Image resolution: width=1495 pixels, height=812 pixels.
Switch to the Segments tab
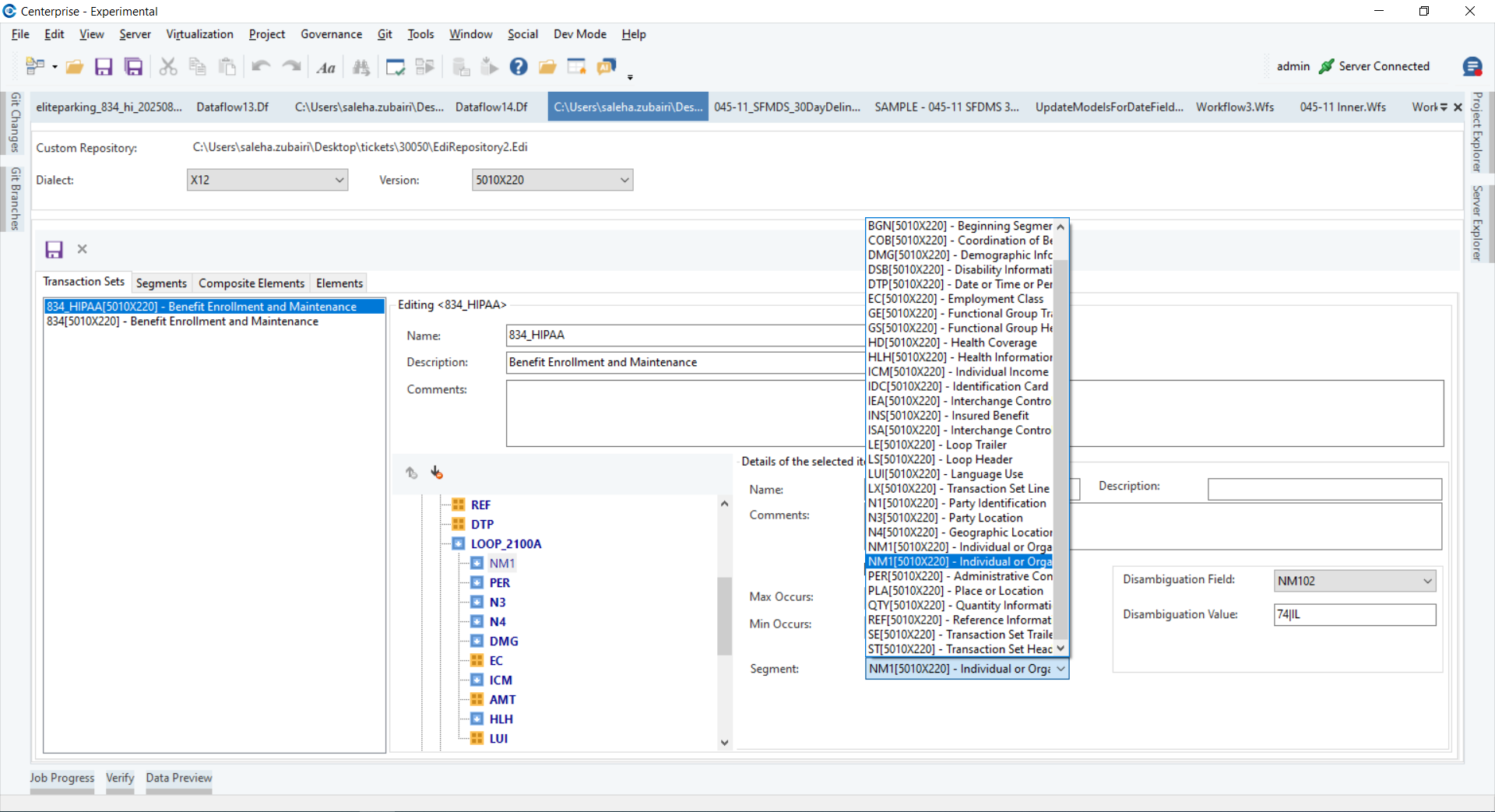point(161,283)
